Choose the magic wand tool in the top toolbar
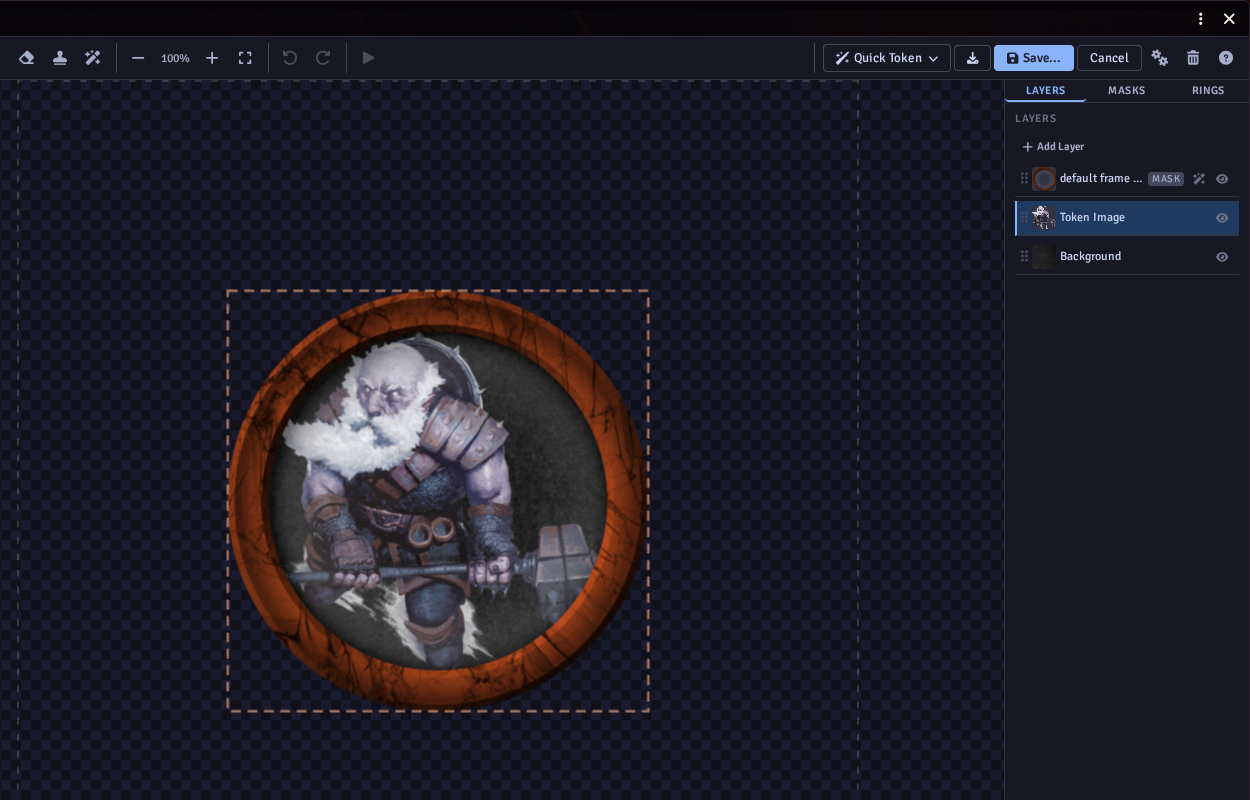The image size is (1250, 800). [93, 58]
